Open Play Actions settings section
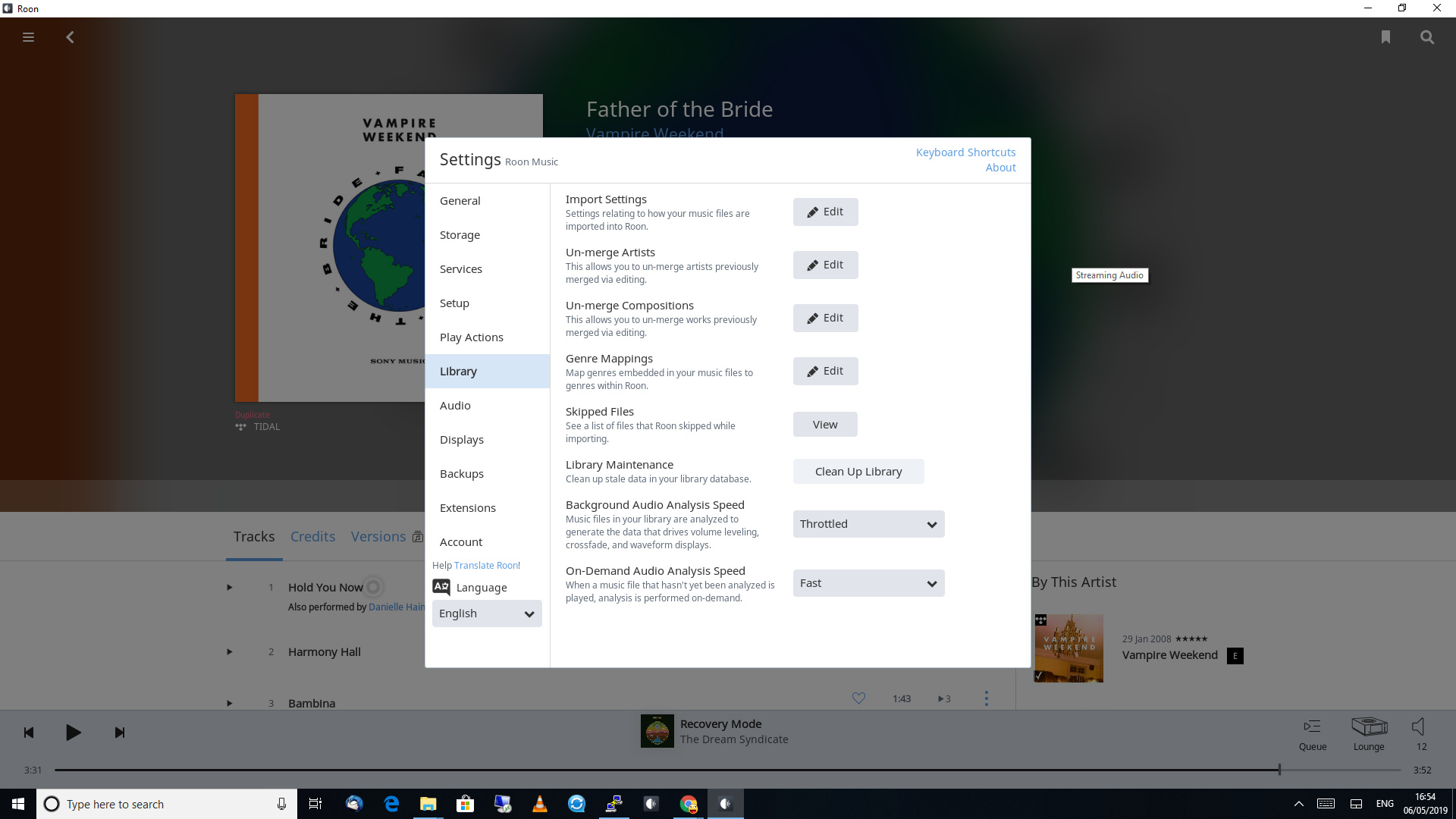This screenshot has height=819, width=1456. [487, 337]
